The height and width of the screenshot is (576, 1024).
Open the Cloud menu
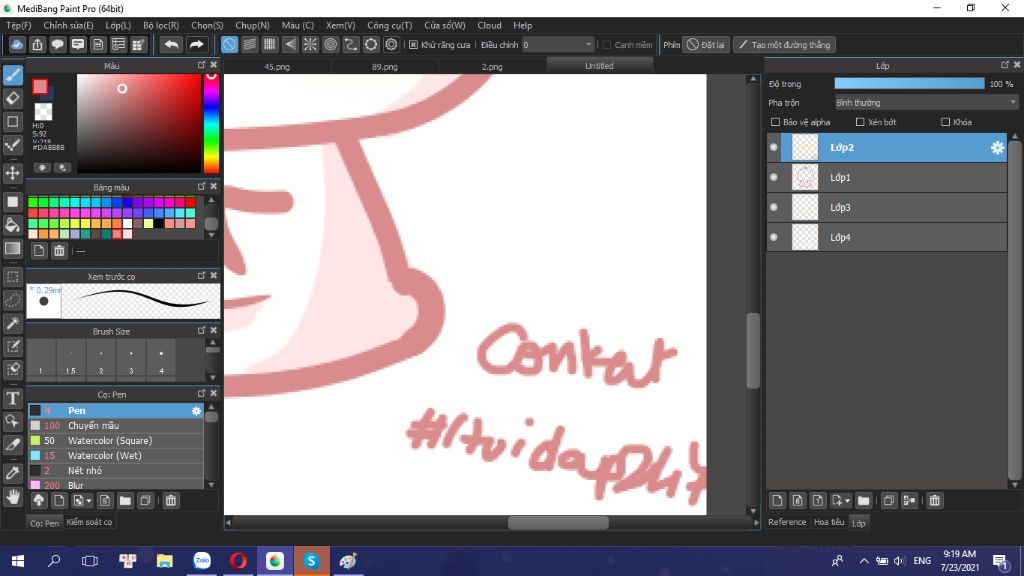[489, 25]
